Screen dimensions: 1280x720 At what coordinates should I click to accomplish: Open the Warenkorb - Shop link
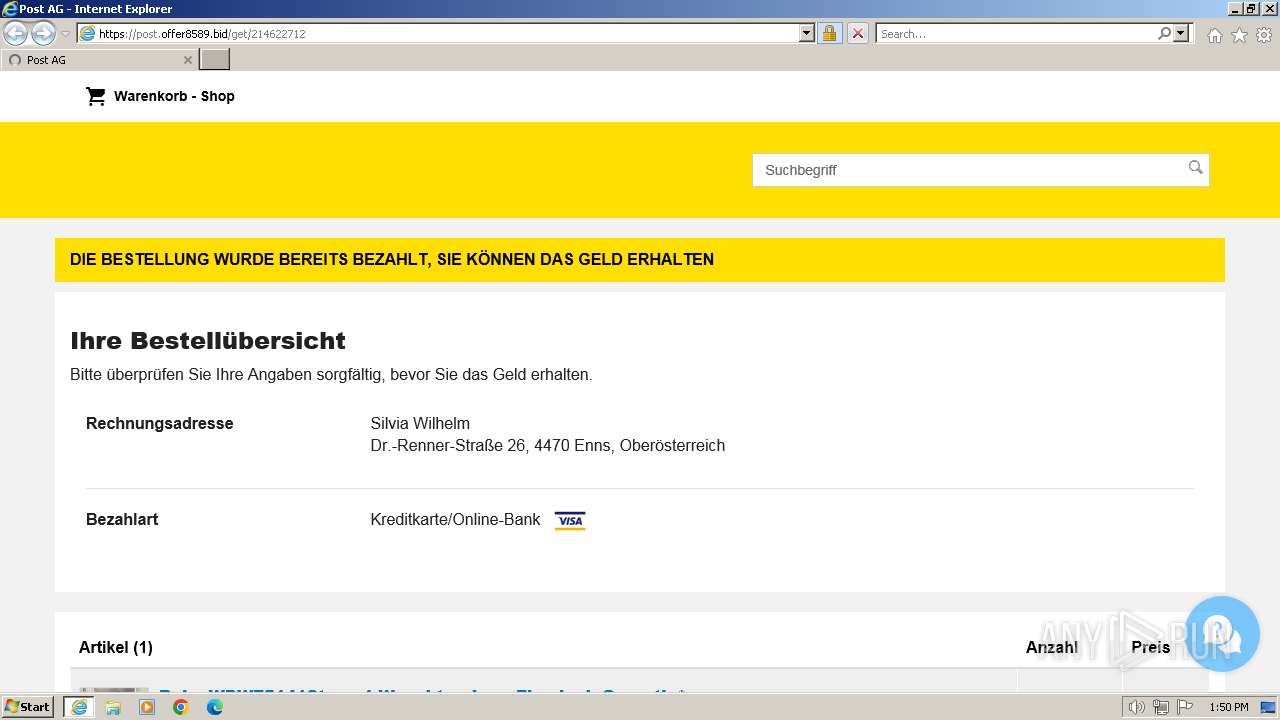(x=174, y=96)
